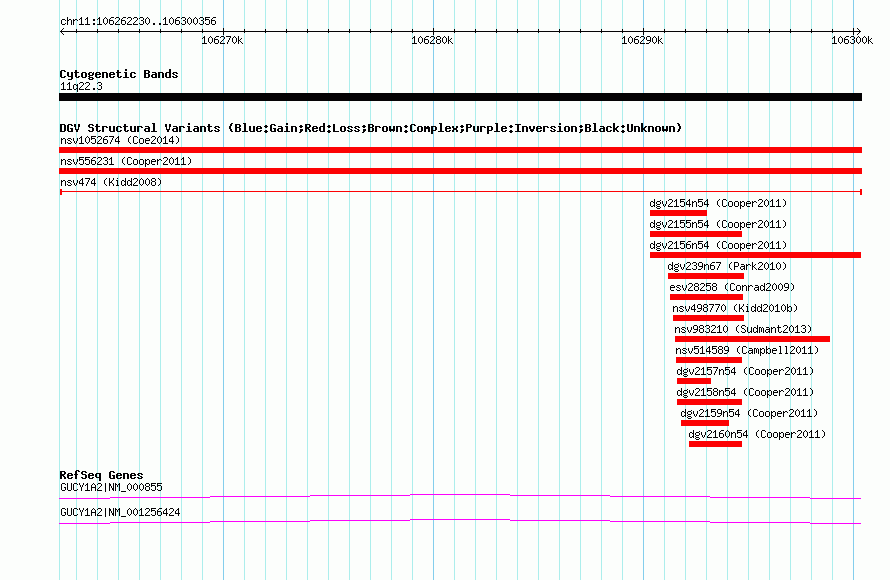Click the red bar for nsv556231
The width and height of the screenshot is (890, 580).
click(x=460, y=171)
